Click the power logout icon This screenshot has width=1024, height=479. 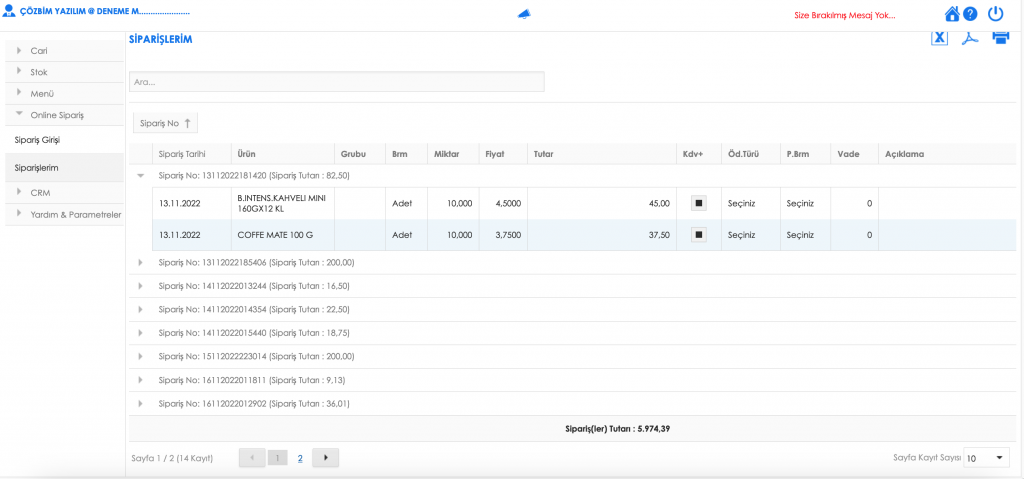[995, 14]
